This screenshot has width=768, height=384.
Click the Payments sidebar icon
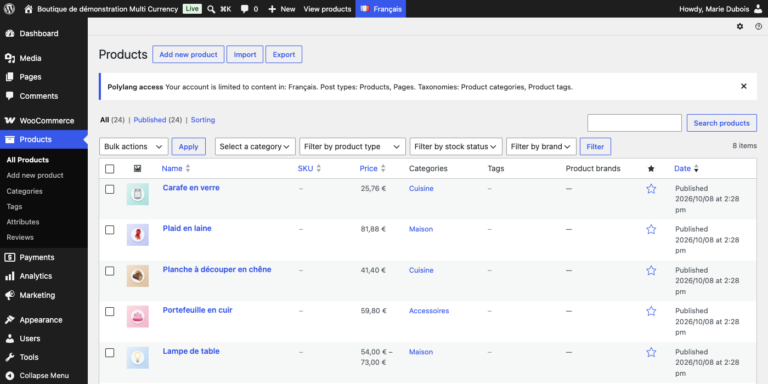(9, 257)
